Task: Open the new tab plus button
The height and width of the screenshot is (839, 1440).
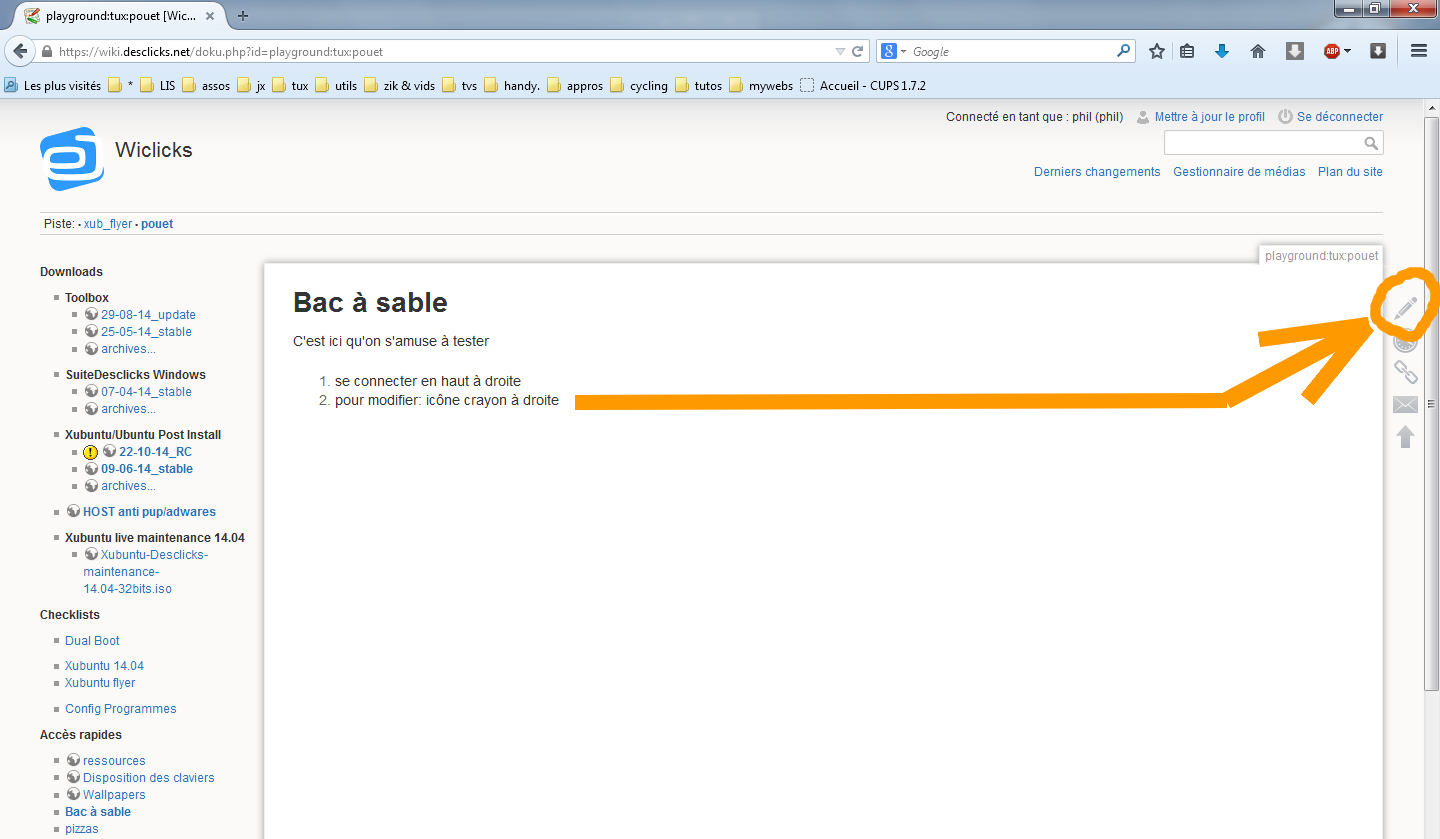Action: (x=243, y=16)
